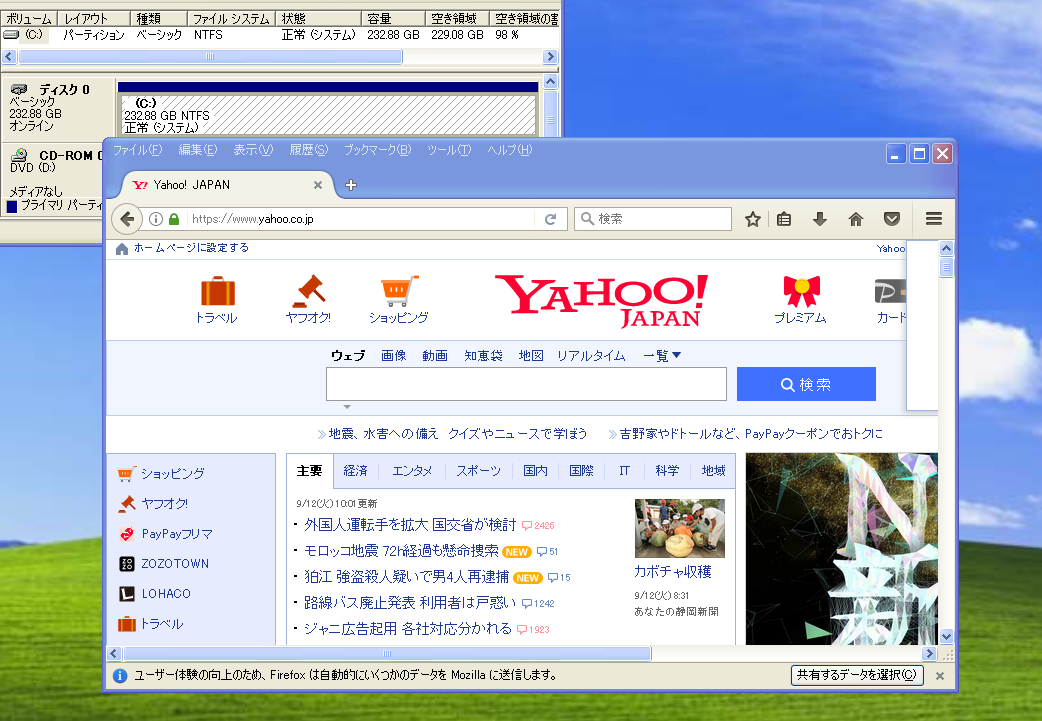Open the 表示(V) menu
Image resolution: width=1042 pixels, height=721 pixels.
click(x=253, y=150)
